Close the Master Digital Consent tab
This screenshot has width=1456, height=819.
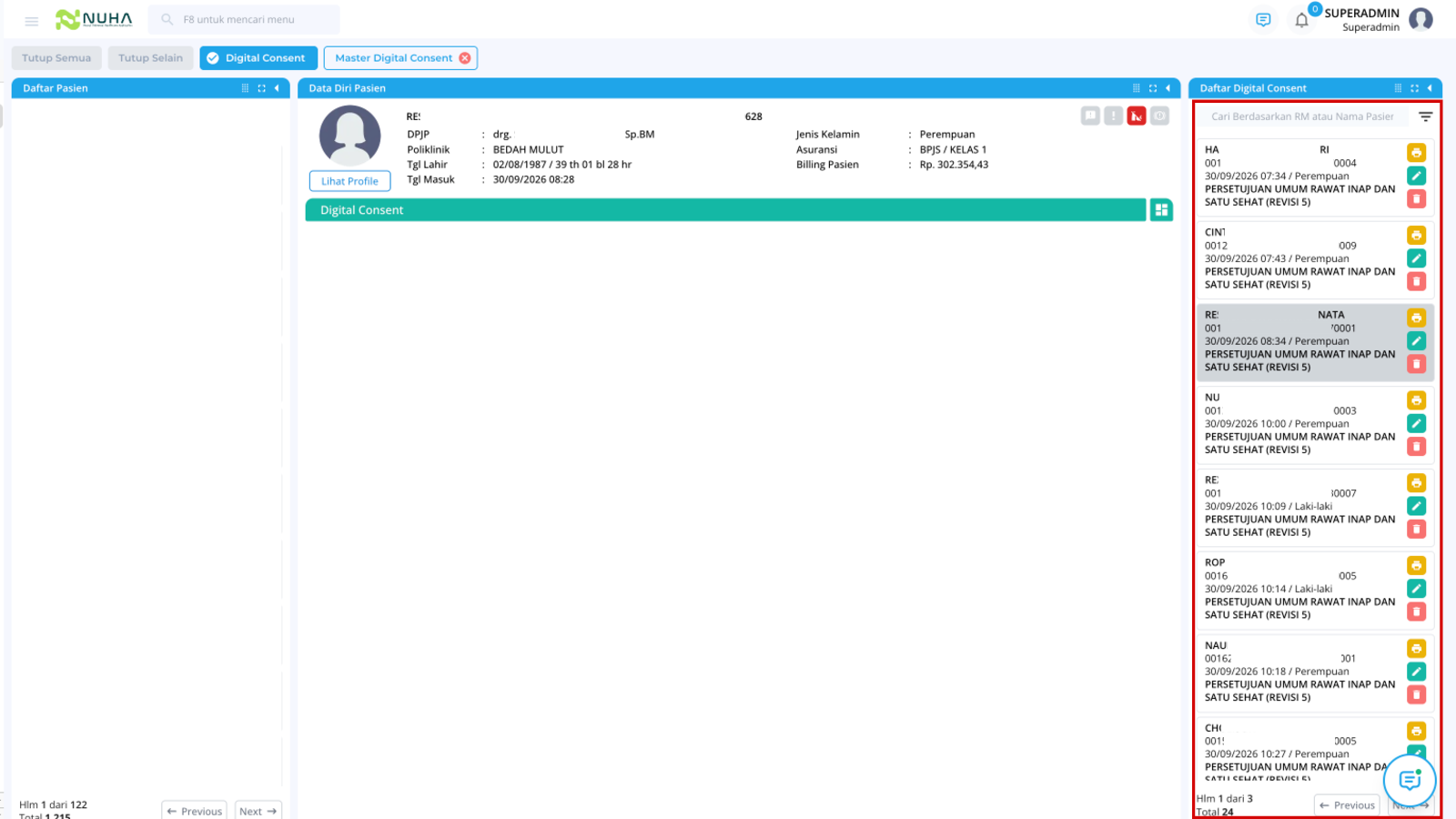click(x=465, y=58)
